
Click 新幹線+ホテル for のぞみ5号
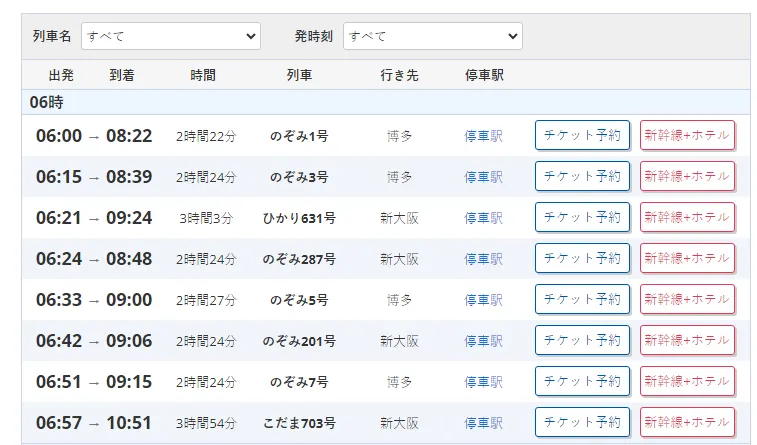[687, 299]
